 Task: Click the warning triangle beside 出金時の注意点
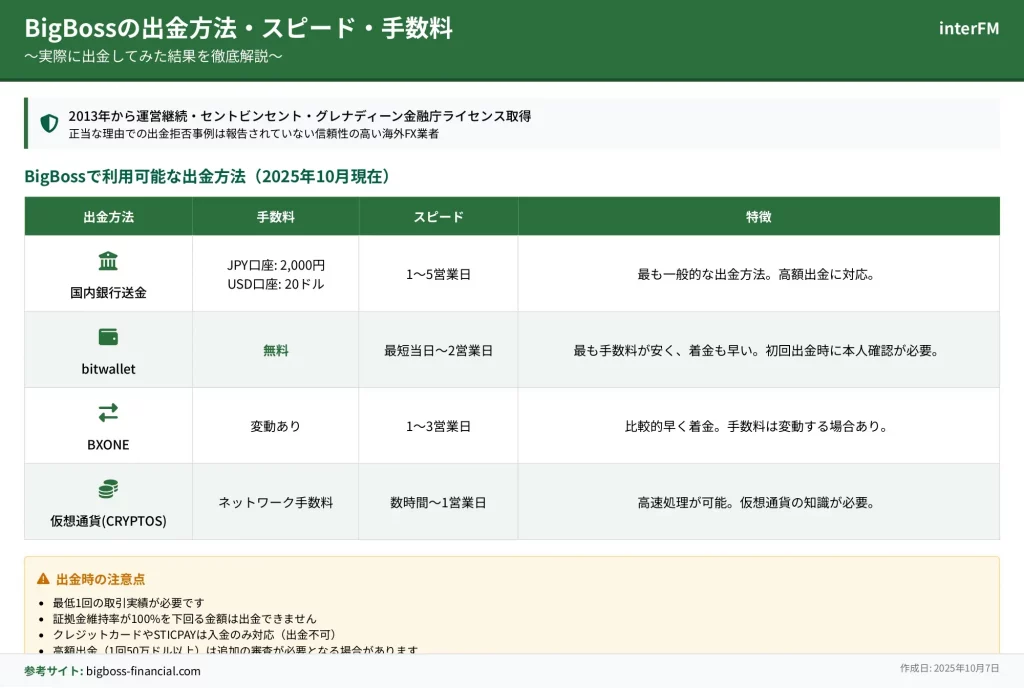43,579
